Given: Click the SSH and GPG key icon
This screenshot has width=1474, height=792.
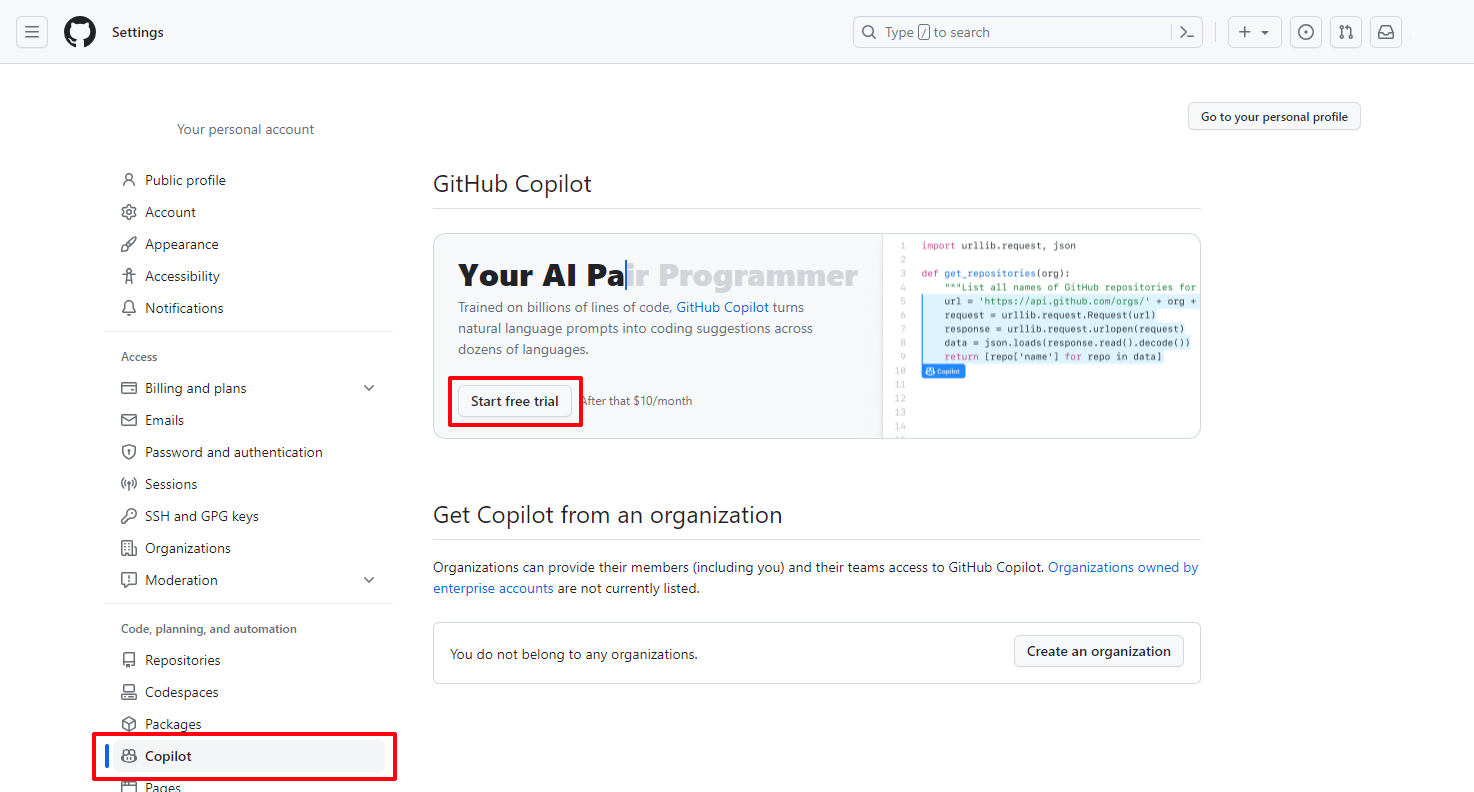Looking at the screenshot, I should [129, 516].
